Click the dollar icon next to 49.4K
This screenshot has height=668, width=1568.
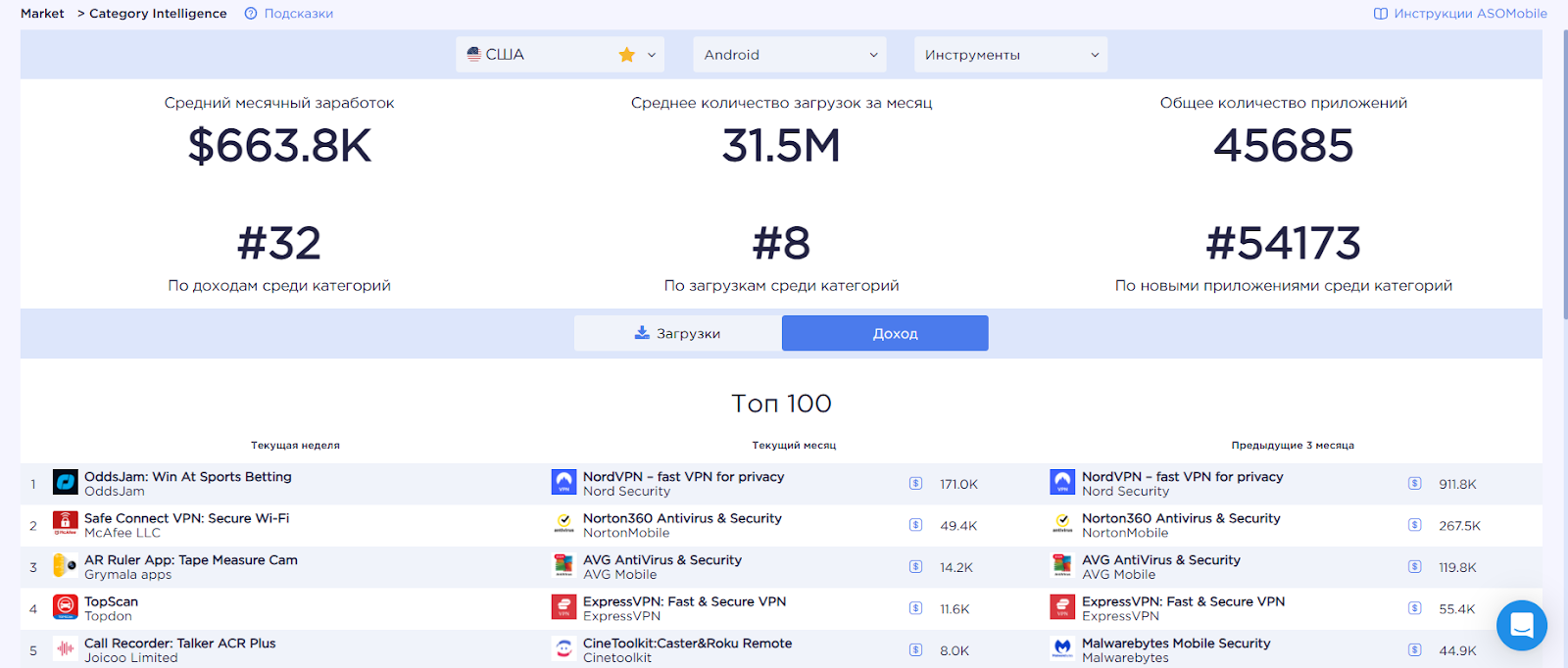916,525
